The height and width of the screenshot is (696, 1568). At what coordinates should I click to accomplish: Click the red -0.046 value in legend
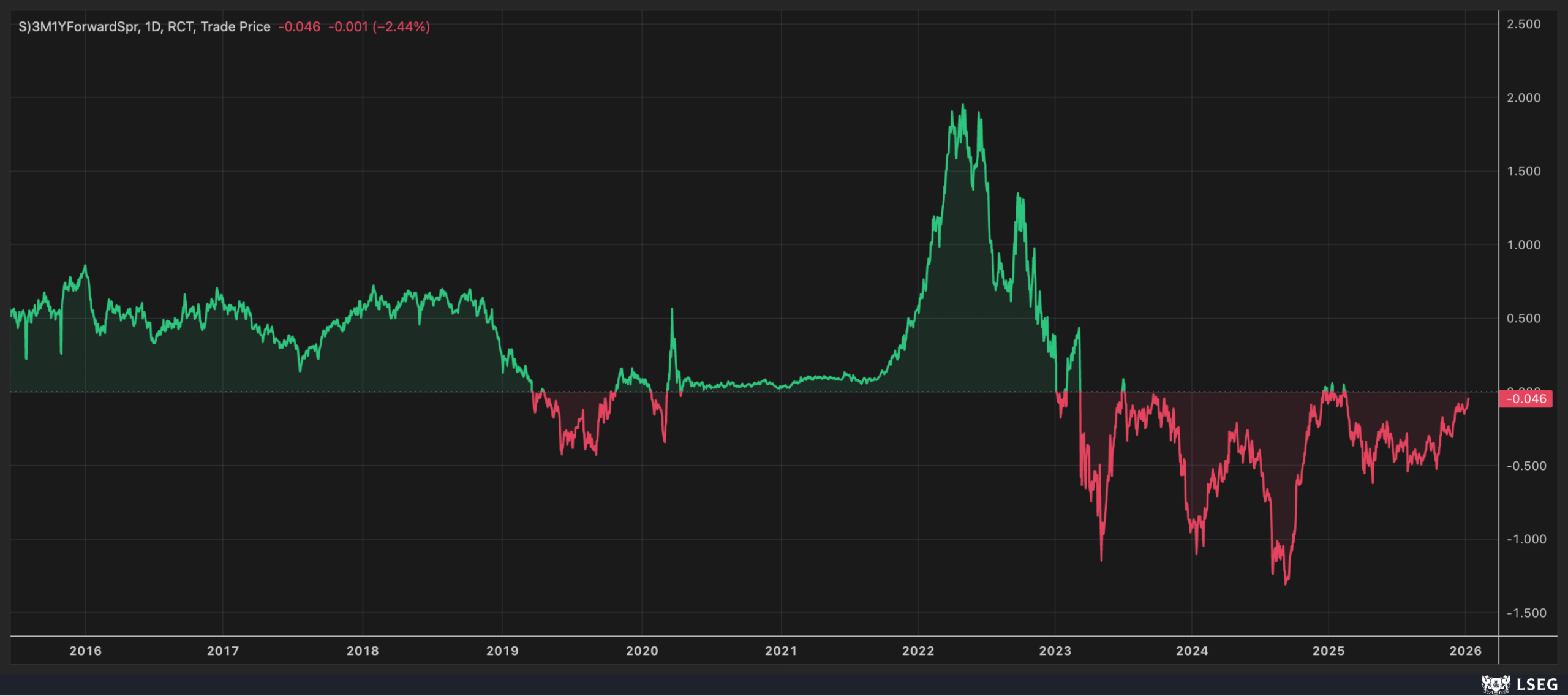tap(299, 27)
